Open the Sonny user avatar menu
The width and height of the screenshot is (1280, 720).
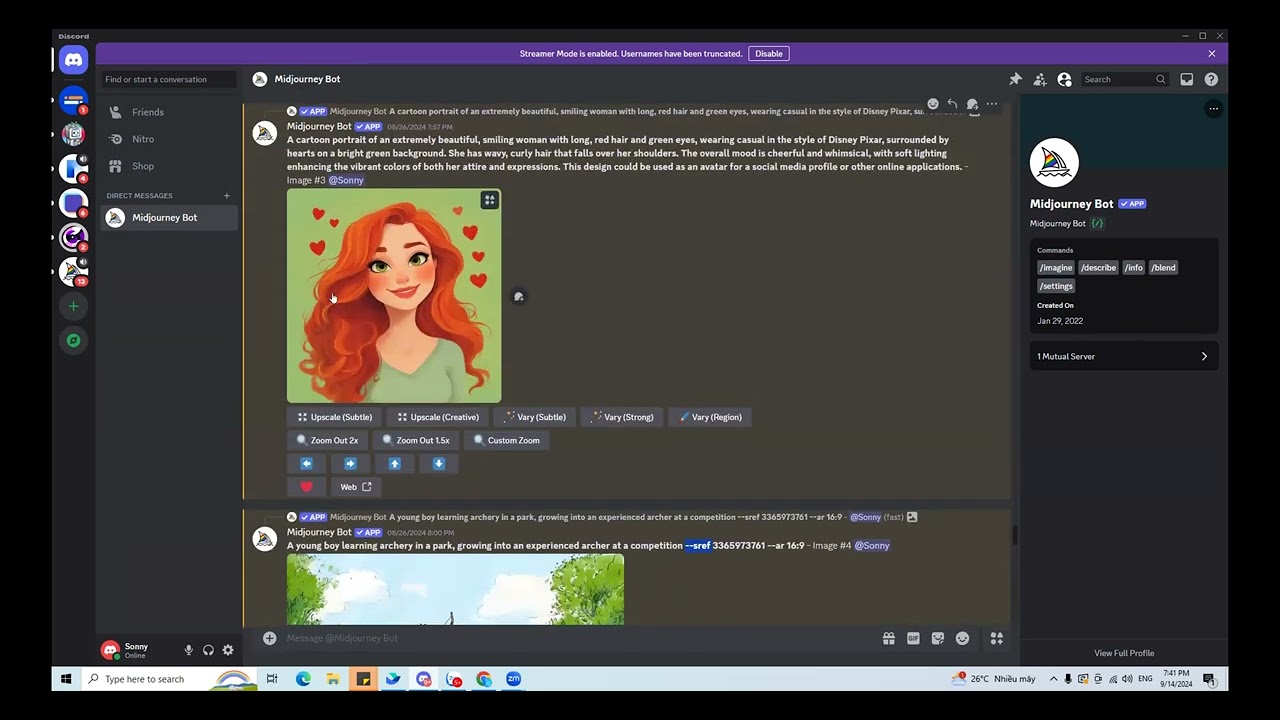[x=111, y=650]
